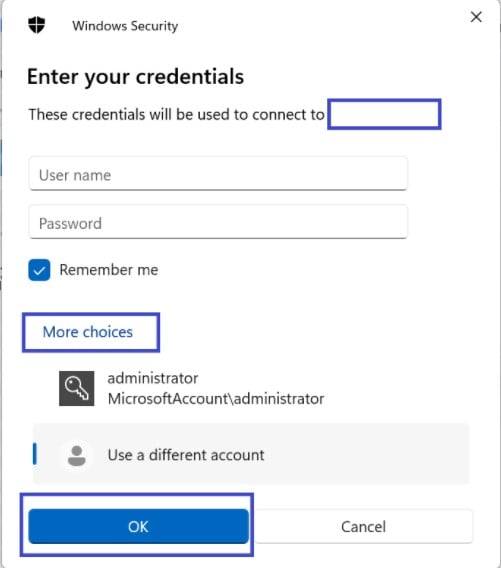Click the blue selection bar beside different account
Image resolution: width=501 pixels, height=568 pixels.
(x=35, y=454)
